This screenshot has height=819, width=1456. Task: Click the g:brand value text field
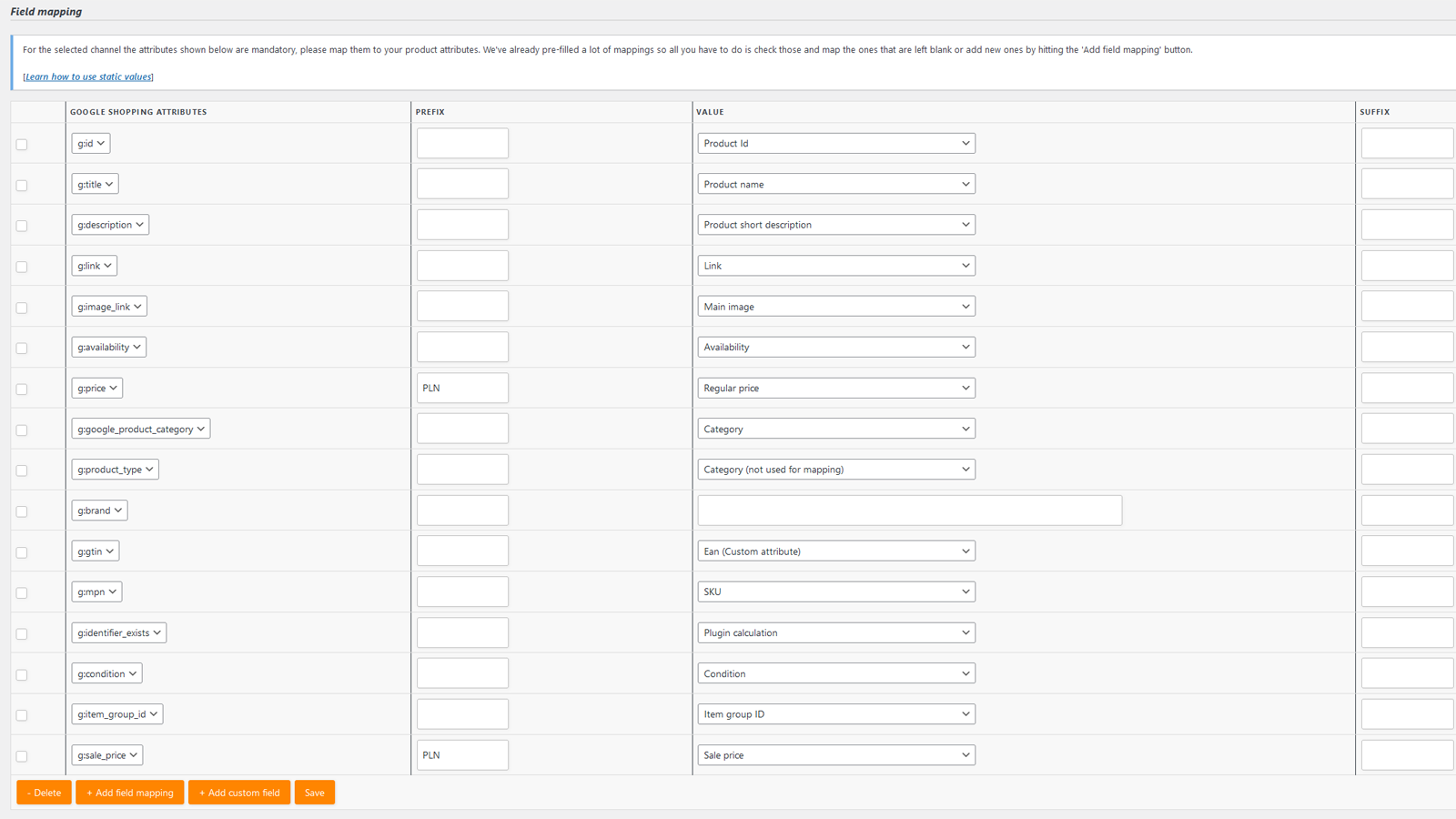pos(910,511)
